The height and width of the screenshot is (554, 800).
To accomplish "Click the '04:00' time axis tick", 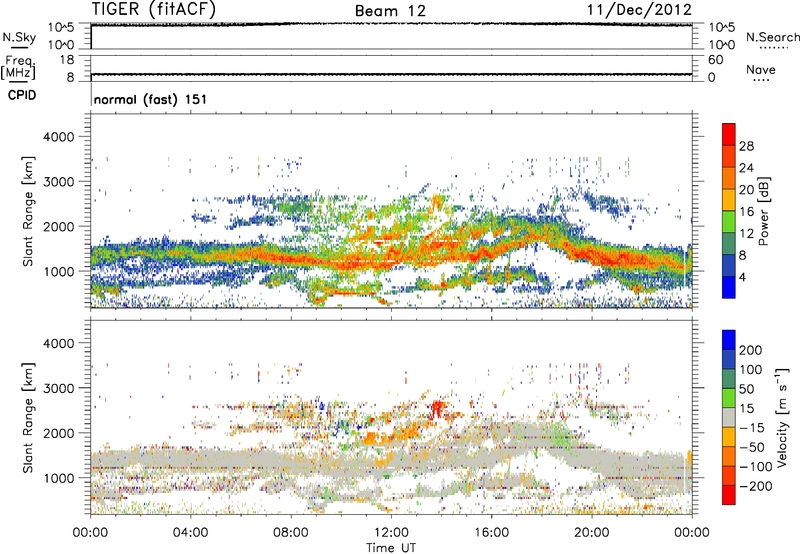I will [x=191, y=533].
